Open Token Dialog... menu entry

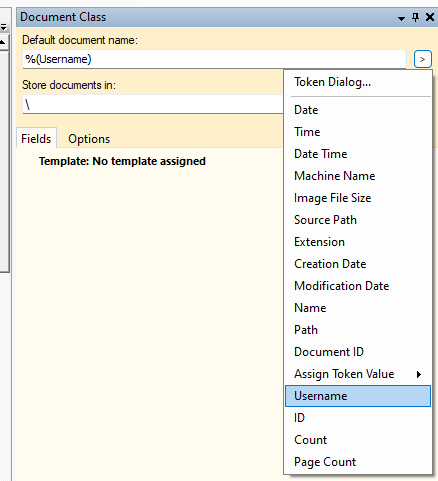tap(358, 82)
